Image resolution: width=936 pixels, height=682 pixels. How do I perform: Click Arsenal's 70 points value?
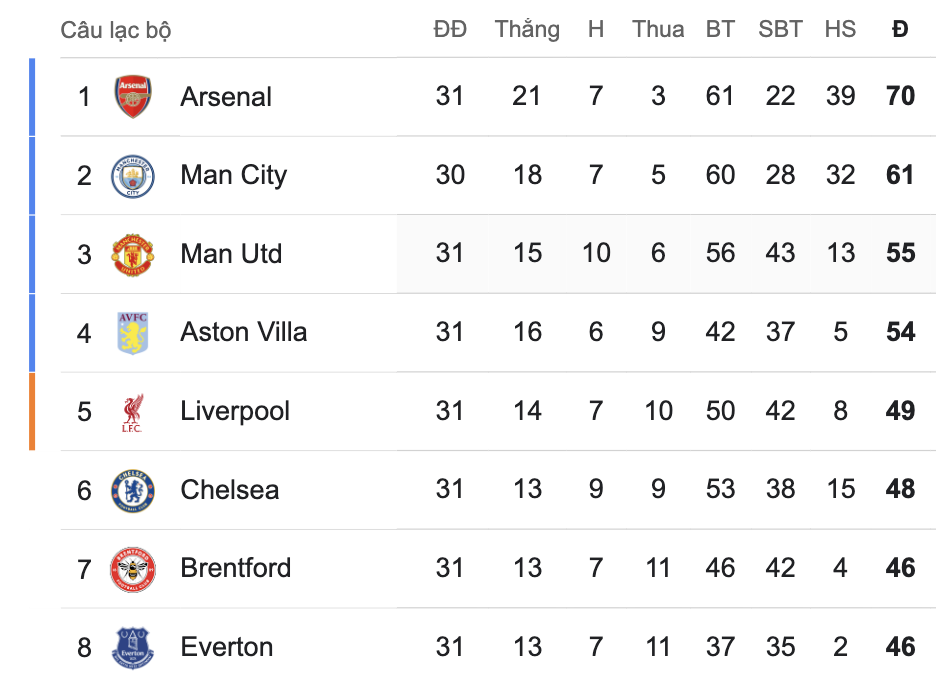coord(900,96)
